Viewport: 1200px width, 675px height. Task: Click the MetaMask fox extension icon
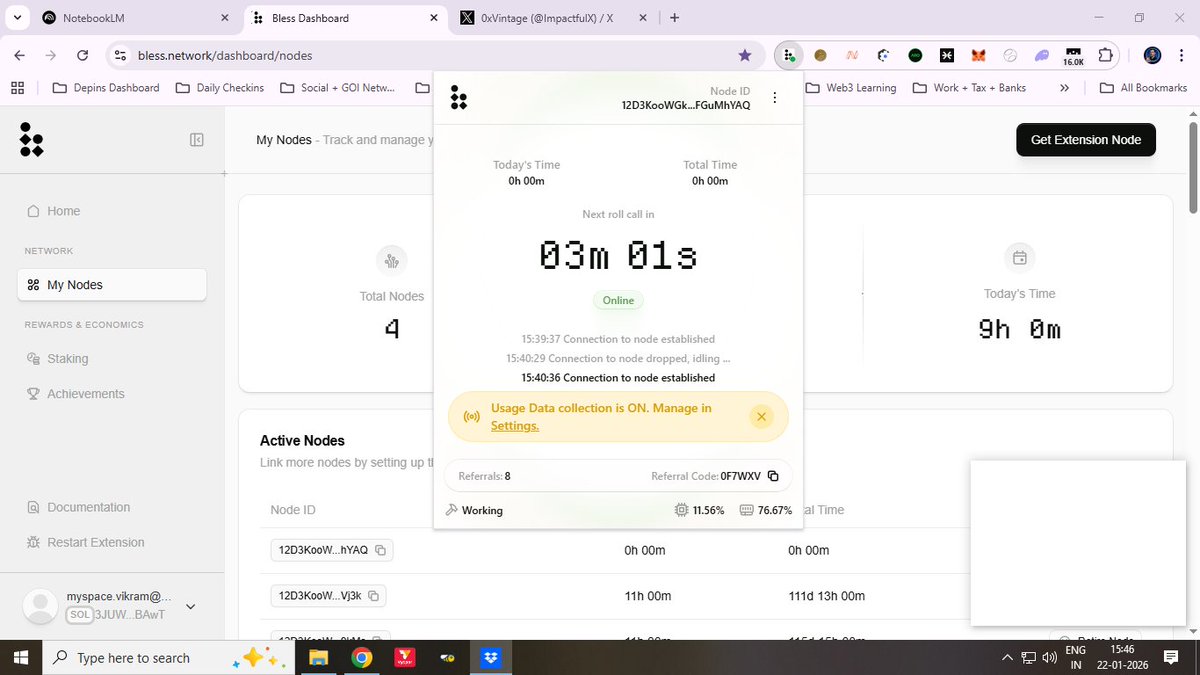point(979,56)
